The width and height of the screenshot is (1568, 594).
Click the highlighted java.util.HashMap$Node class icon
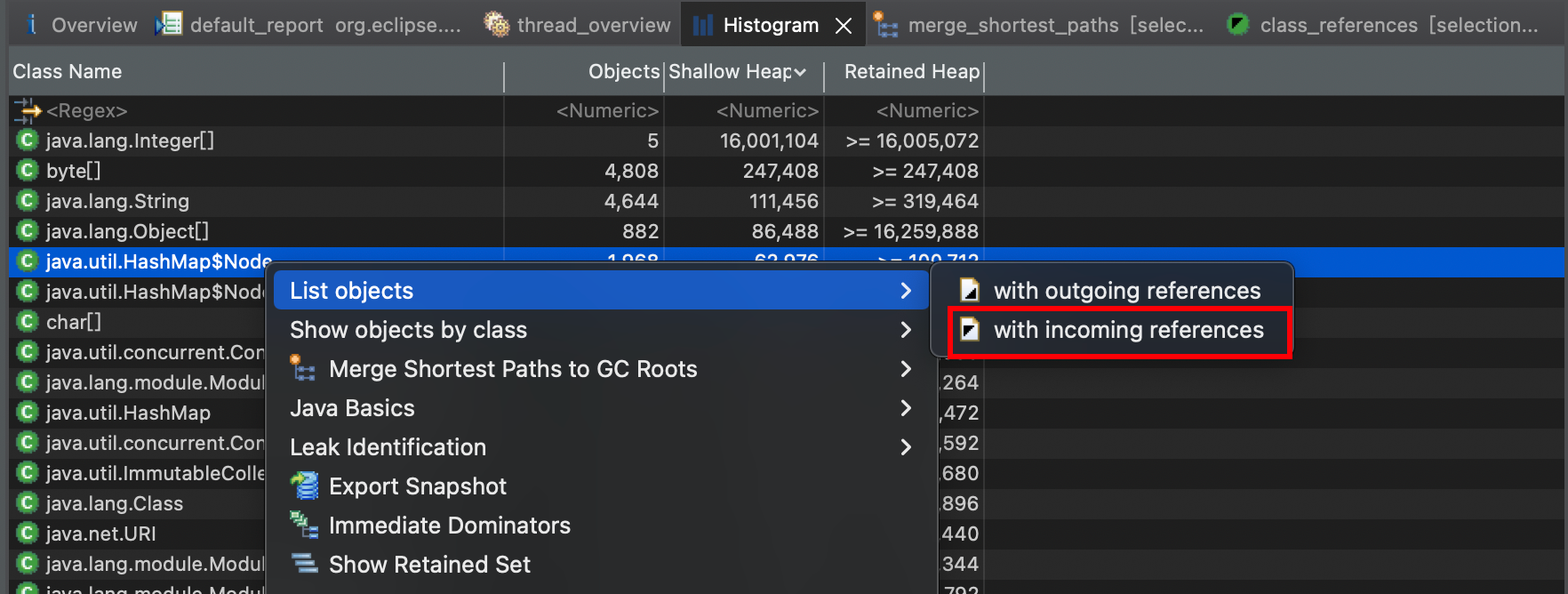pos(28,261)
